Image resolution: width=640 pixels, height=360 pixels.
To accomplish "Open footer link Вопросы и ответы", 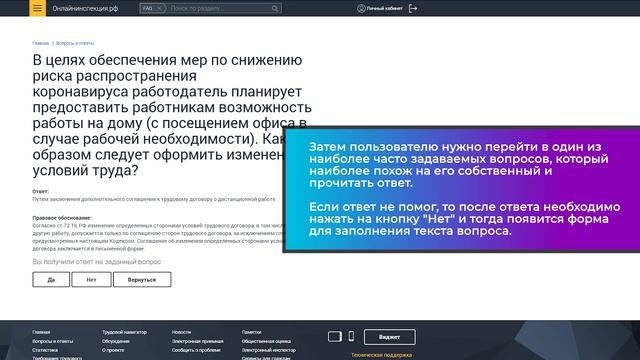I will coord(53,341).
